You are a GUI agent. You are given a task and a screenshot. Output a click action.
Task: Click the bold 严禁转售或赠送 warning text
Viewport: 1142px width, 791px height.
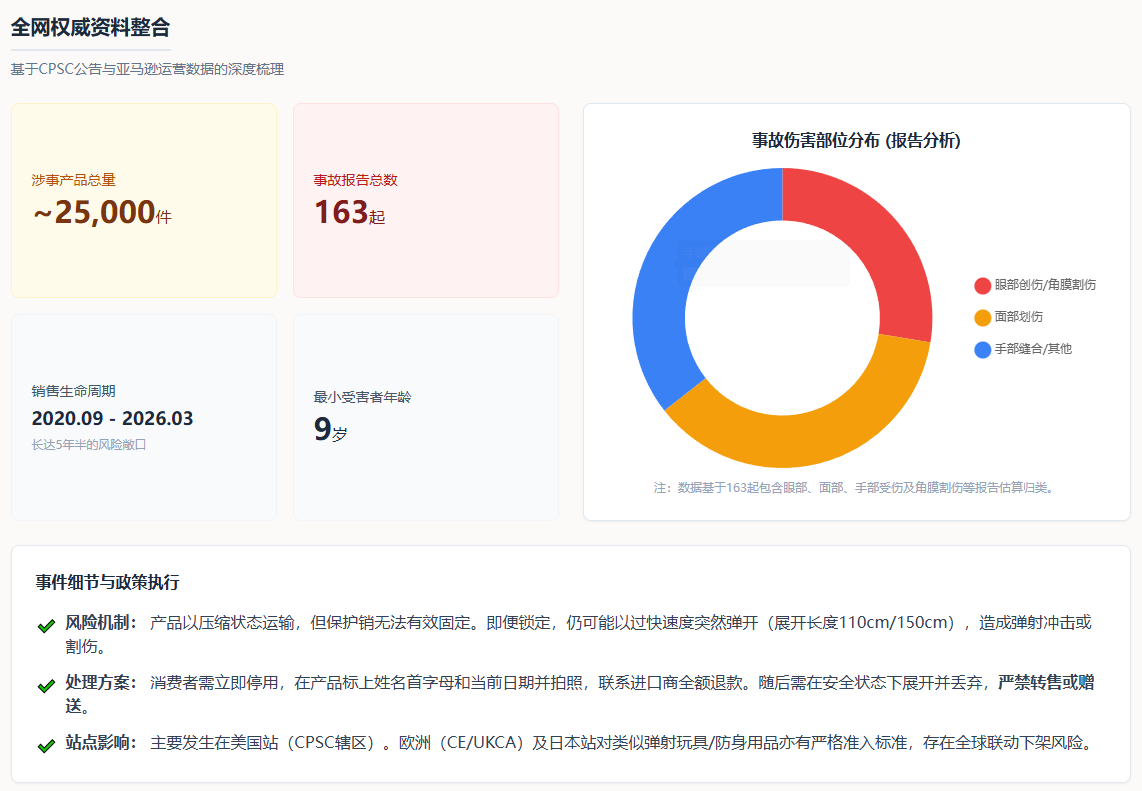1045,683
